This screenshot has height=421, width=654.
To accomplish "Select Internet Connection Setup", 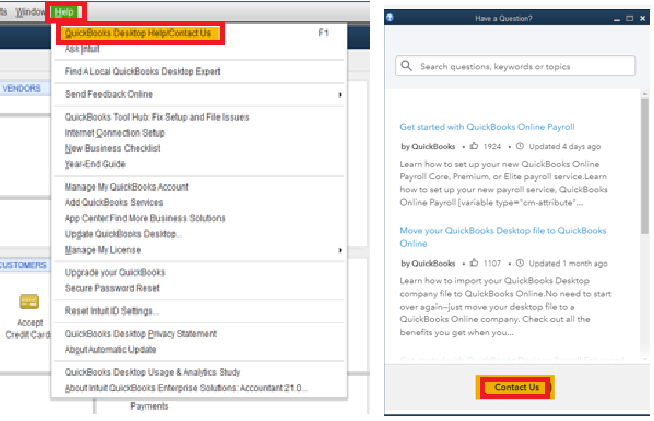I will click(x=114, y=133).
